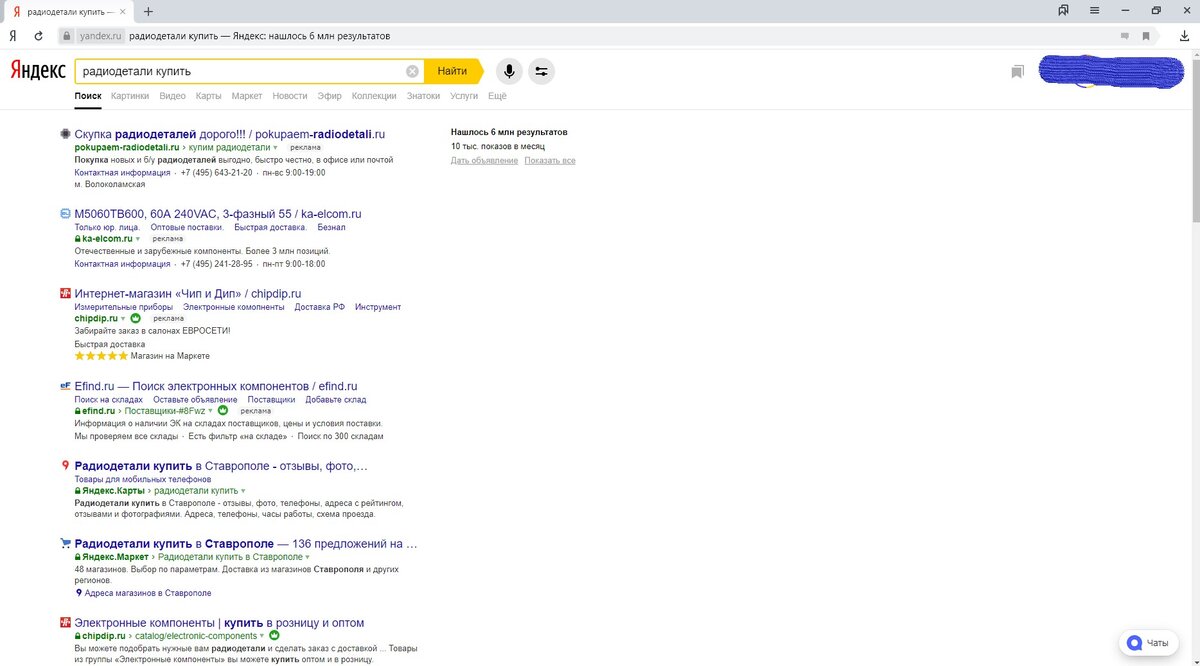
Task: Open the Измерительные приборы sitelink
Action: point(124,307)
